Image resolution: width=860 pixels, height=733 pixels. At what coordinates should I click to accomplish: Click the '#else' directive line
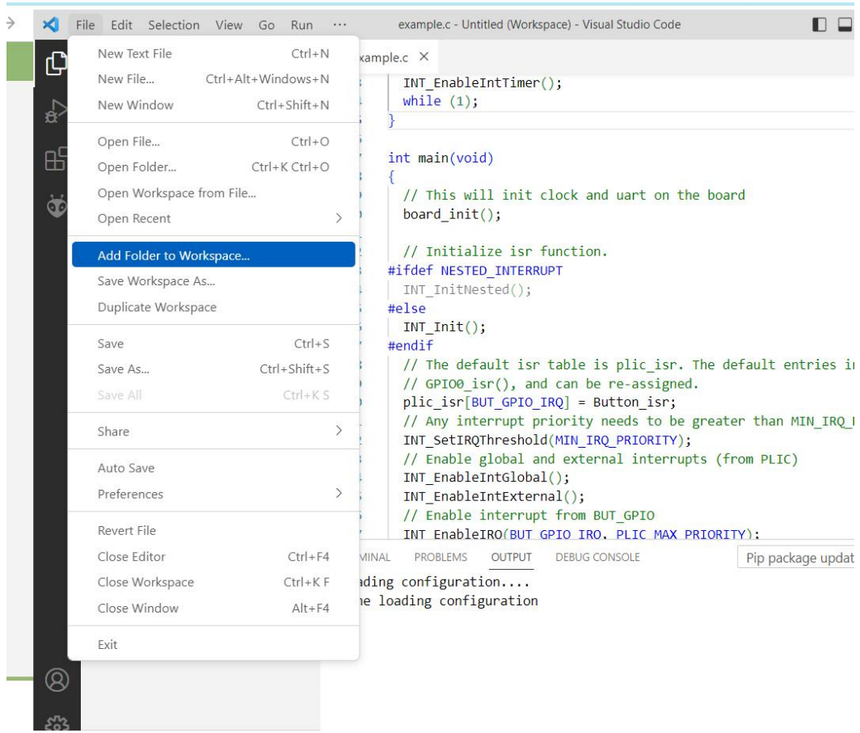click(x=406, y=308)
